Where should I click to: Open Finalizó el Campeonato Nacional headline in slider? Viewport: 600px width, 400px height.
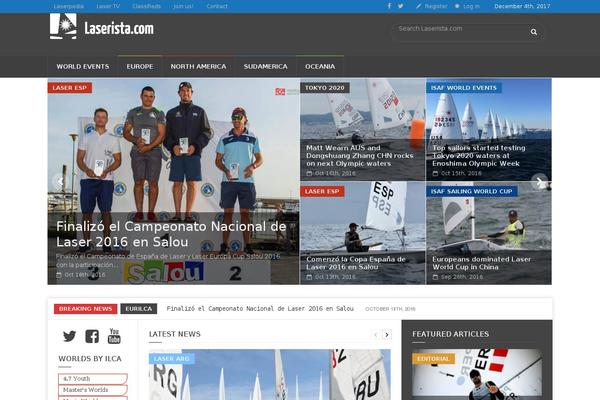coord(171,234)
